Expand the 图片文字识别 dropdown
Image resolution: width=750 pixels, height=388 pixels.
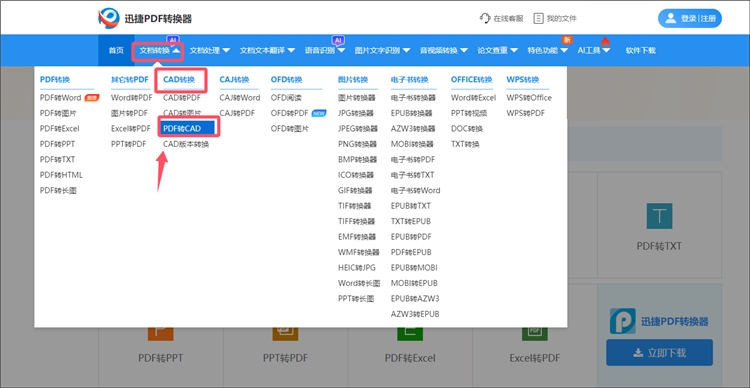tap(382, 50)
